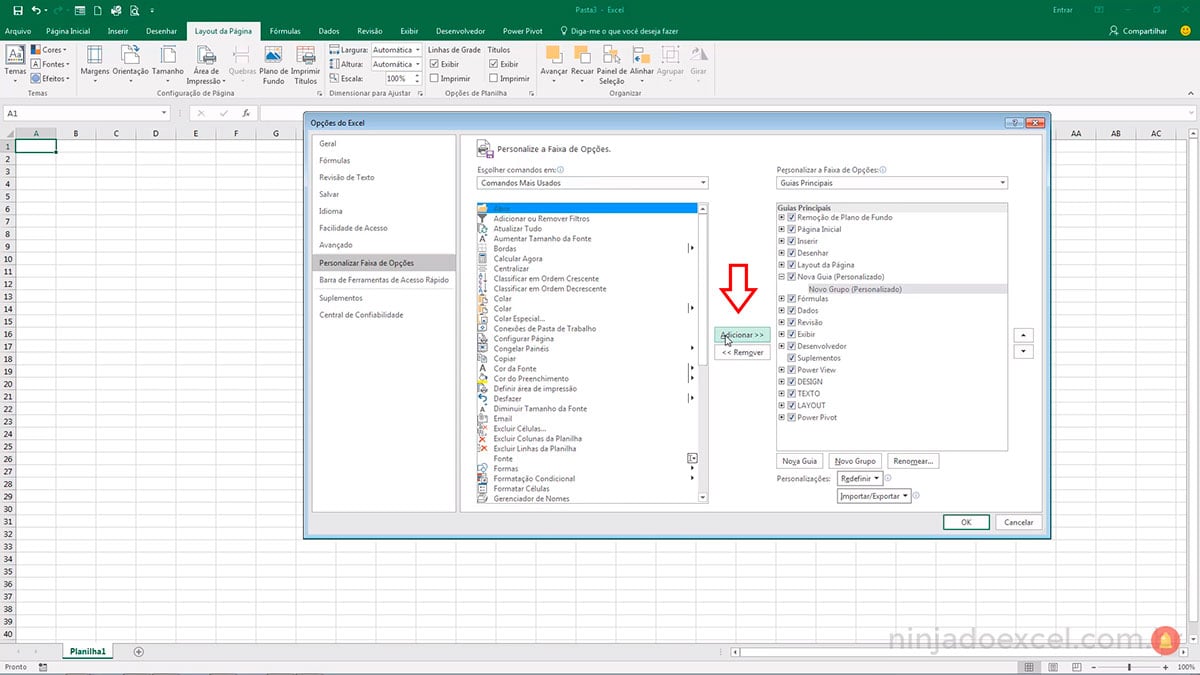Click the Adicionar >> button
Image resolution: width=1200 pixels, height=675 pixels.
[742, 335]
